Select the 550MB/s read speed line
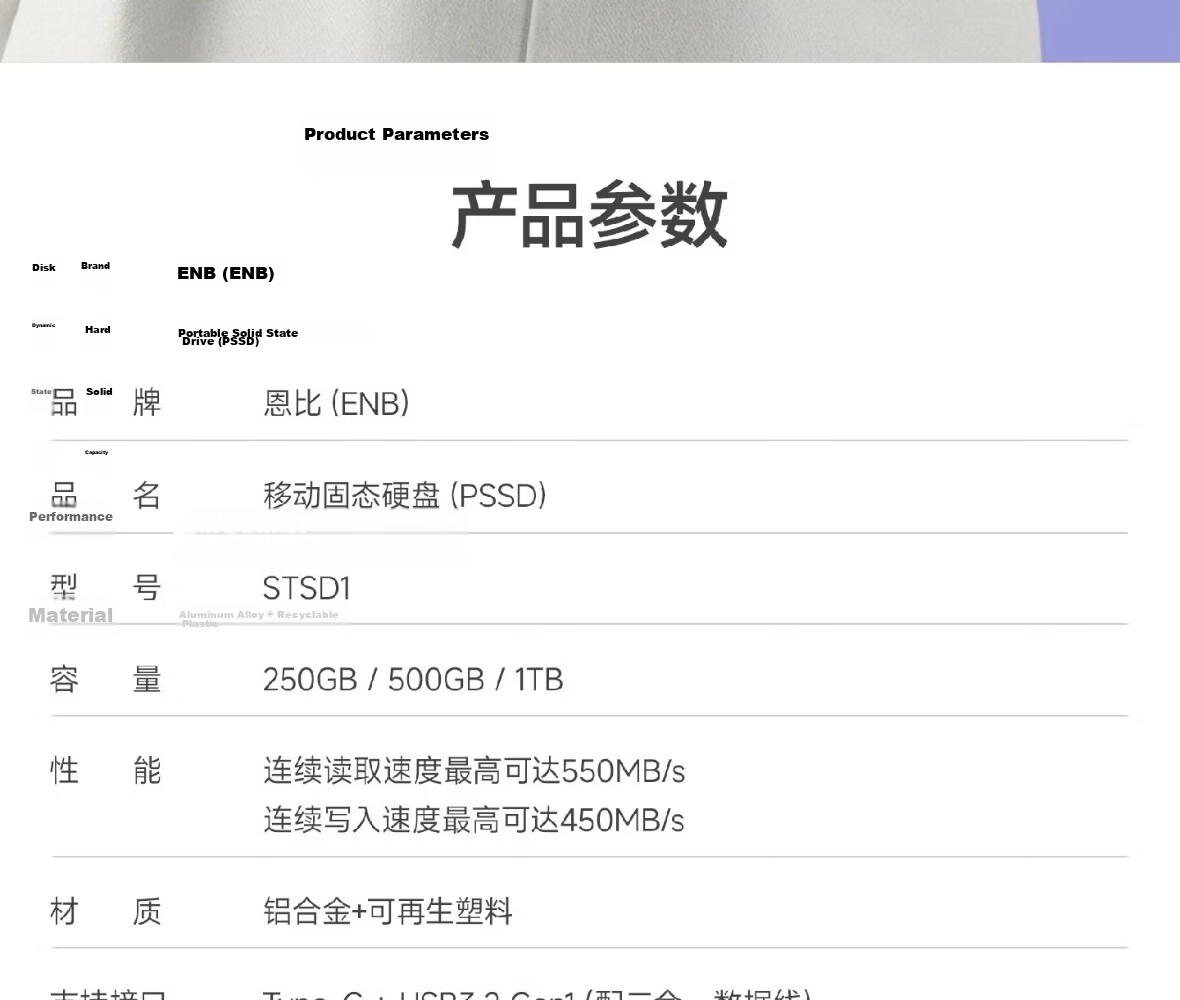Image resolution: width=1180 pixels, height=1000 pixels. [474, 771]
